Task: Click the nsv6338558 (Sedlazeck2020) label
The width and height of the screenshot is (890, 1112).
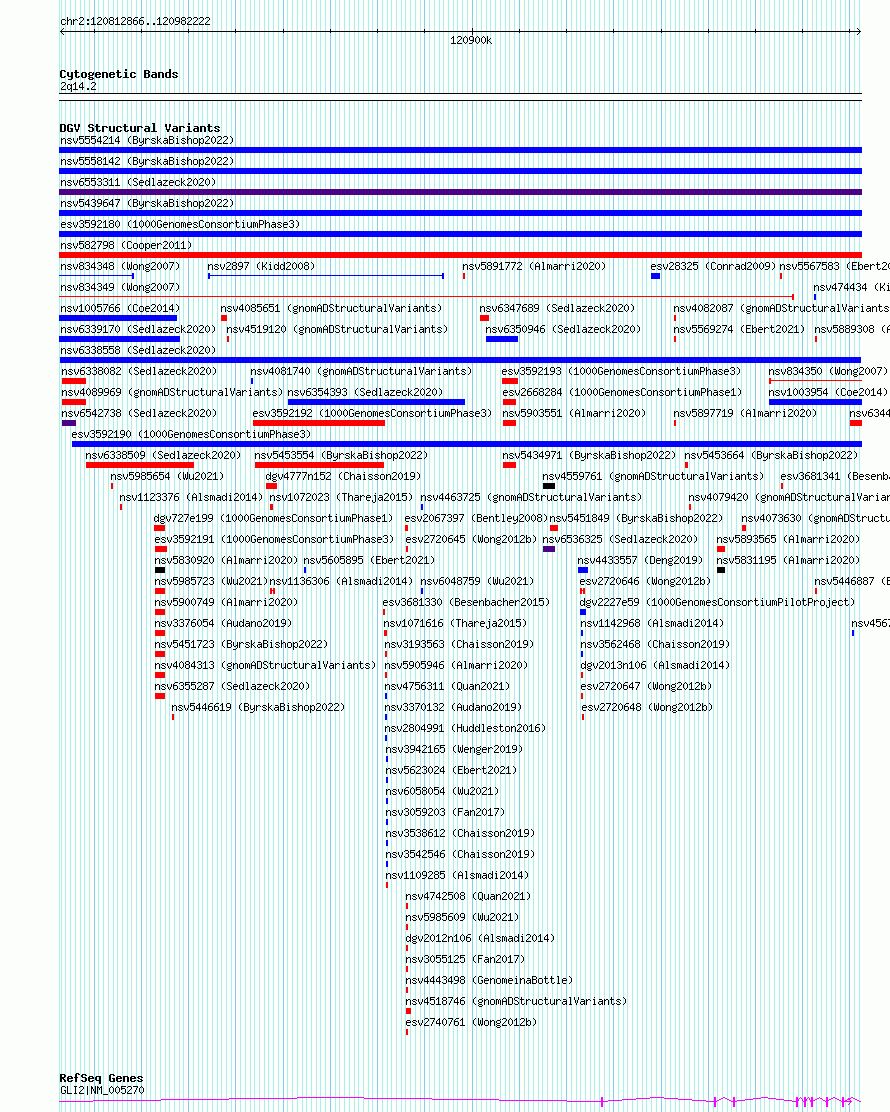Action: click(x=138, y=350)
